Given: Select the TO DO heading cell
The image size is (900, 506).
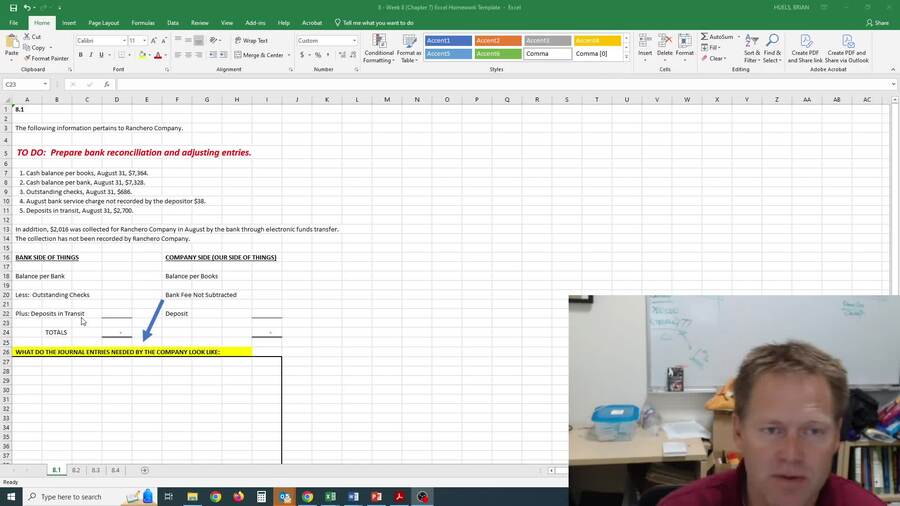Looking at the screenshot, I should click(134, 153).
